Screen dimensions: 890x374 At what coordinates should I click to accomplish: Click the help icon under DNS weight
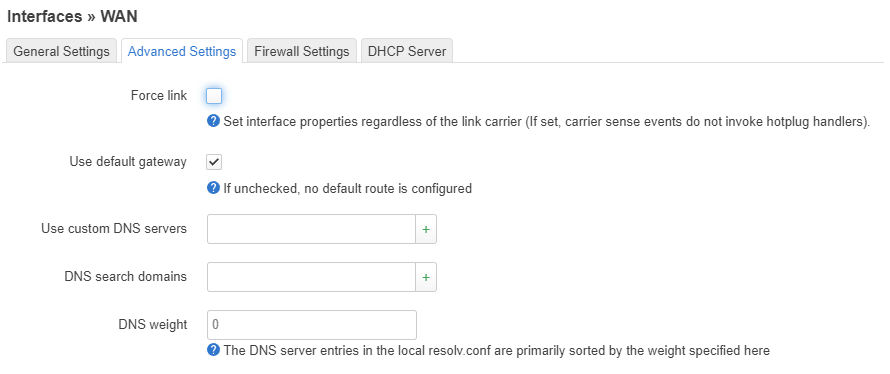(x=213, y=350)
